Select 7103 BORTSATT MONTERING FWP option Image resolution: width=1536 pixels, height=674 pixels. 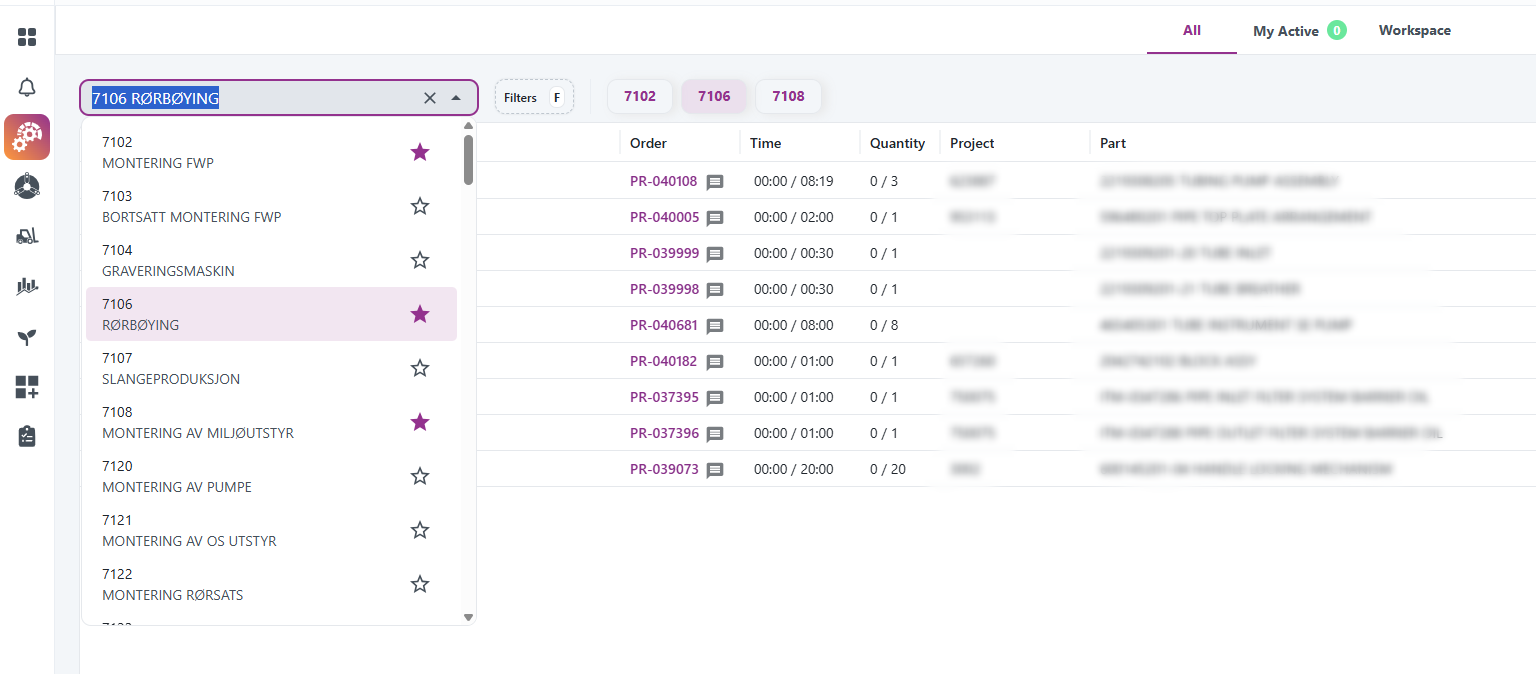point(271,206)
